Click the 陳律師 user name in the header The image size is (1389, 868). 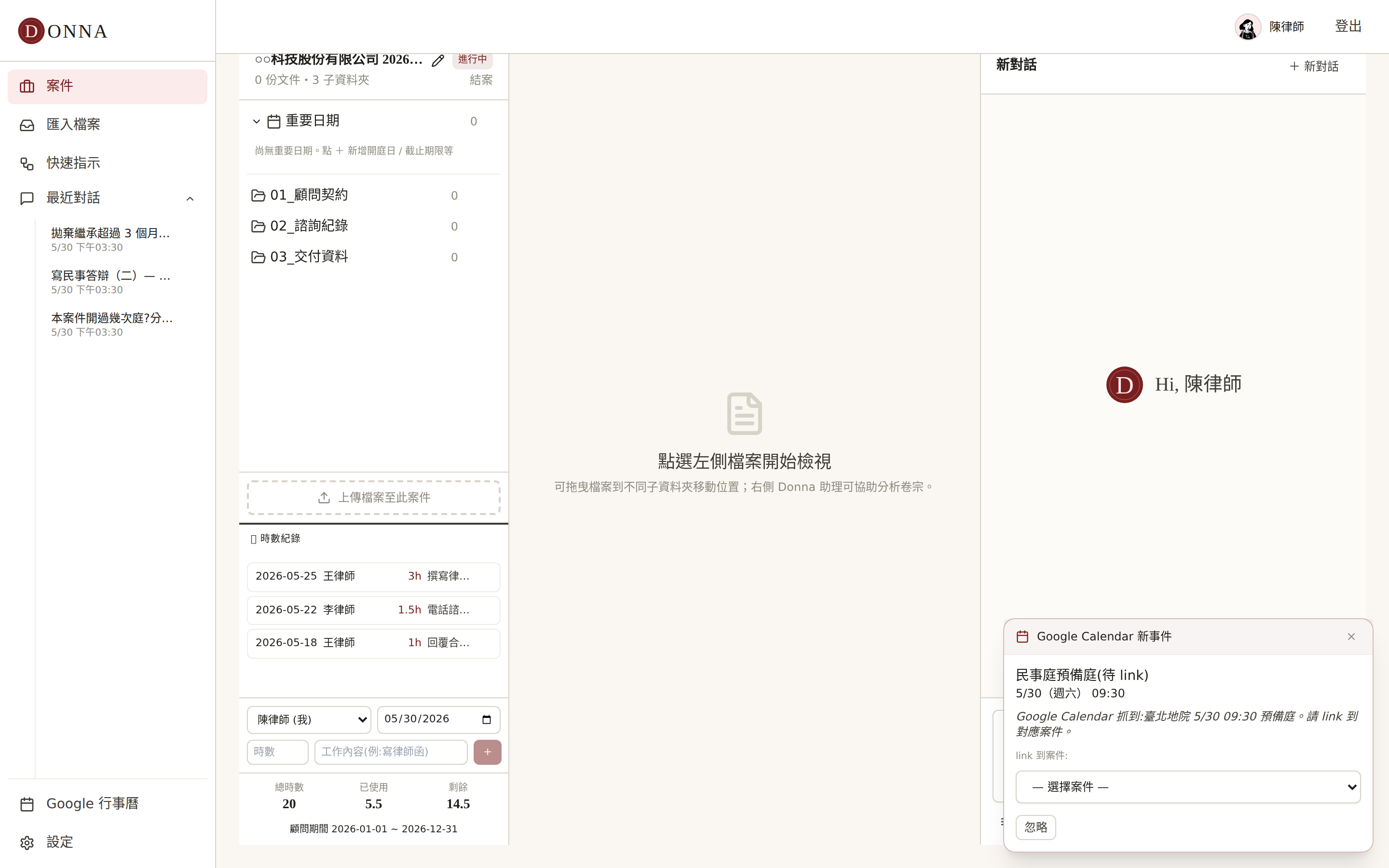pos(1286,27)
